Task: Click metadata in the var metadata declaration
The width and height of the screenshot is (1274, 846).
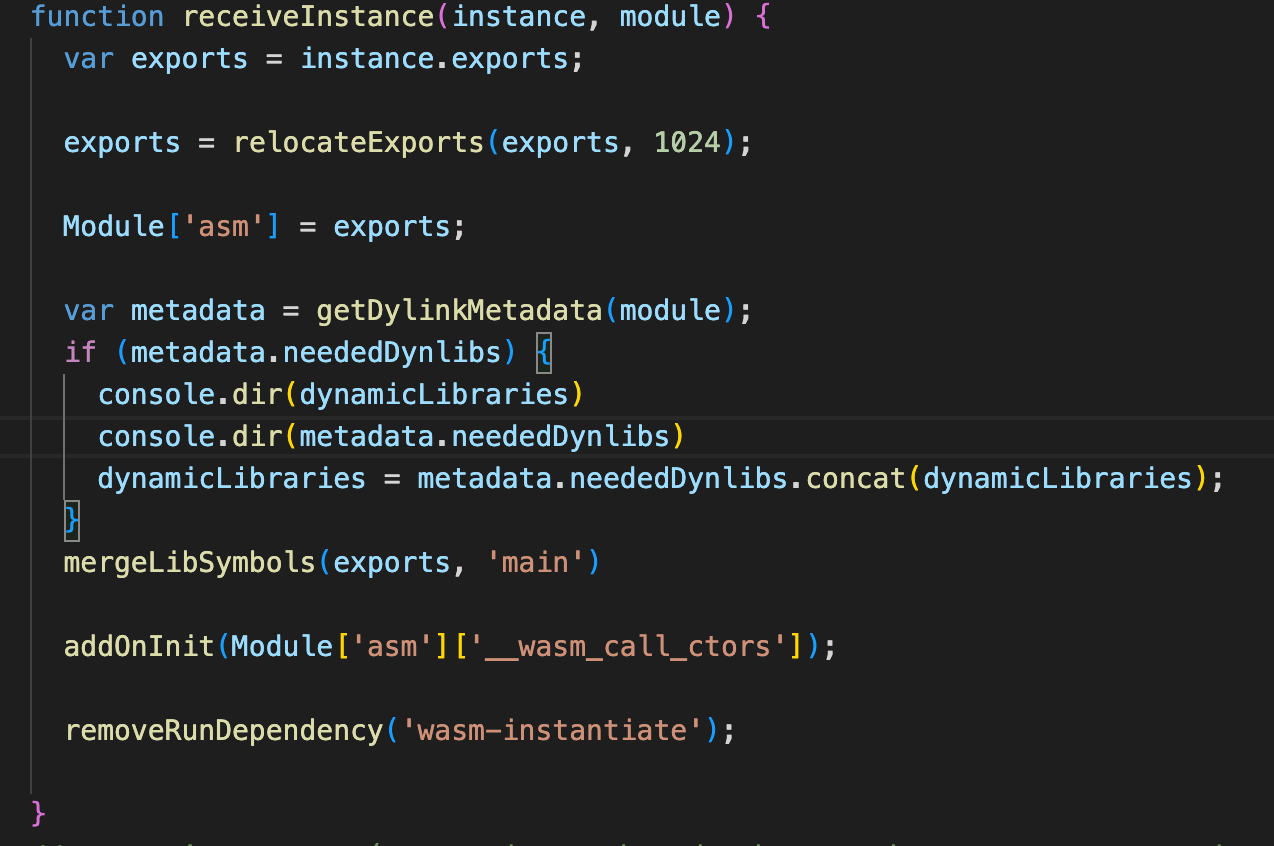Action: point(198,311)
